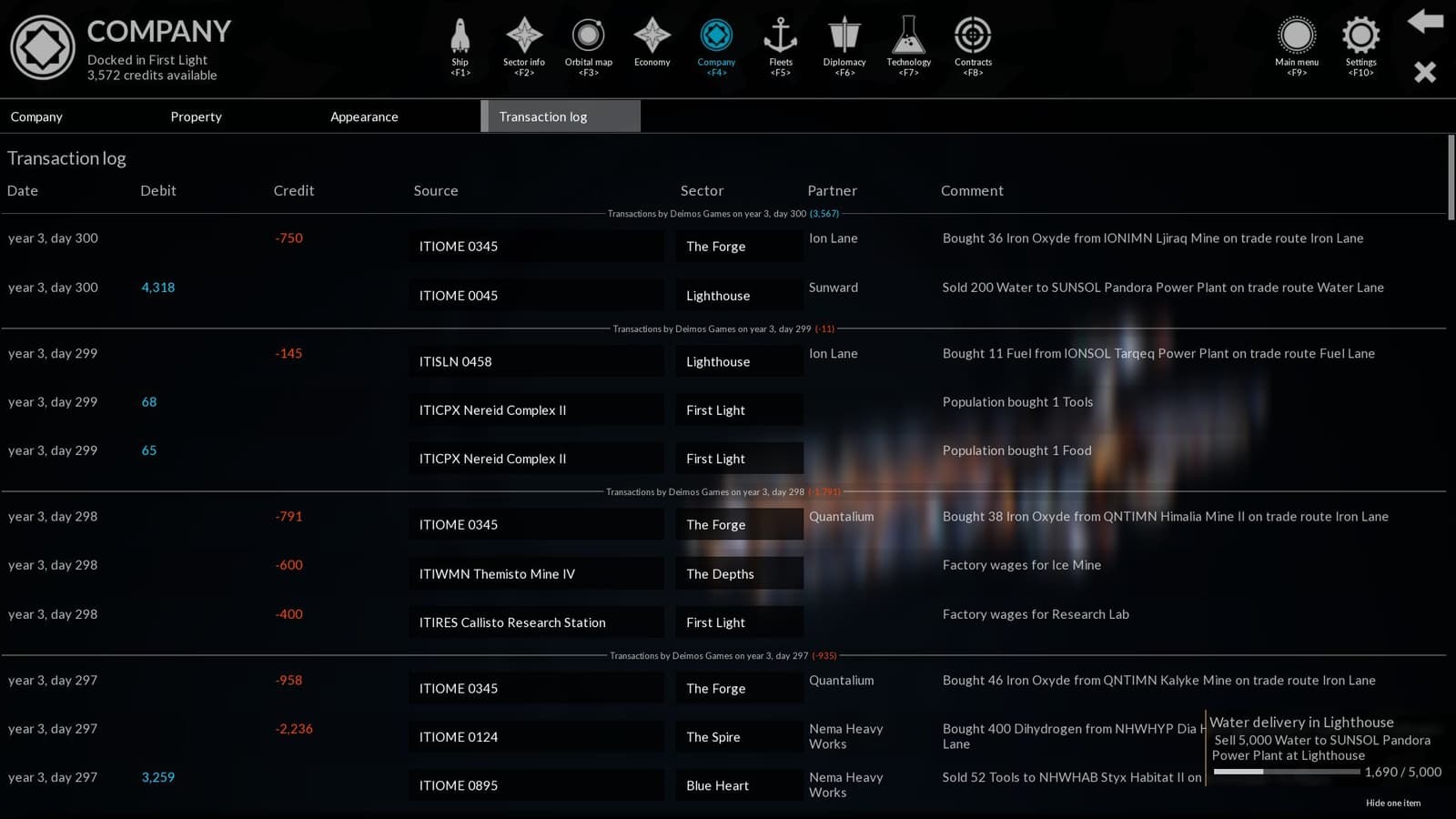The height and width of the screenshot is (819, 1456).
Task: Click source ITIRES Callisto Research Station
Action: point(536,622)
